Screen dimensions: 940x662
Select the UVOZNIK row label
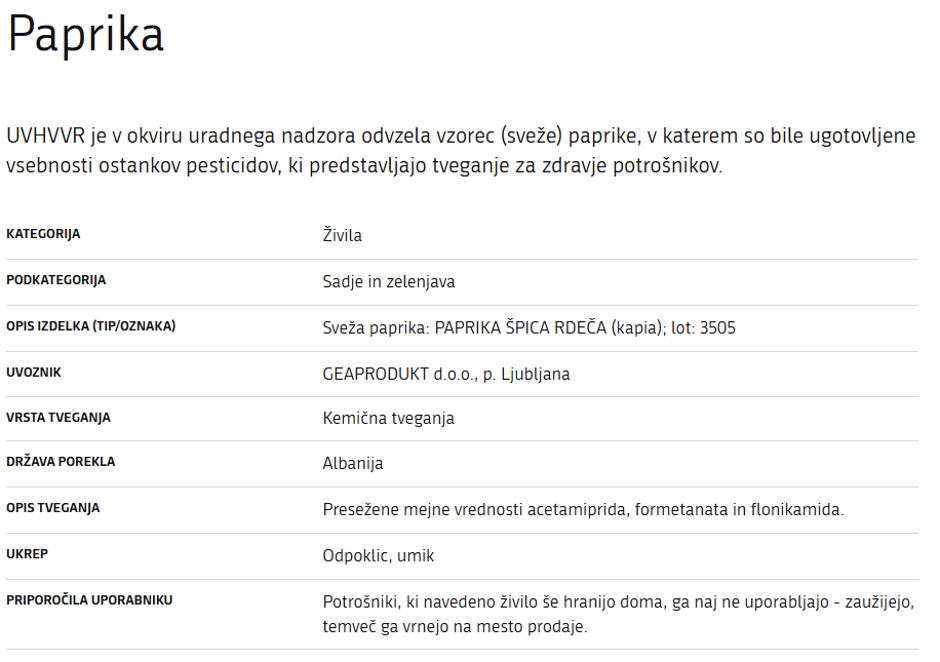(x=34, y=372)
